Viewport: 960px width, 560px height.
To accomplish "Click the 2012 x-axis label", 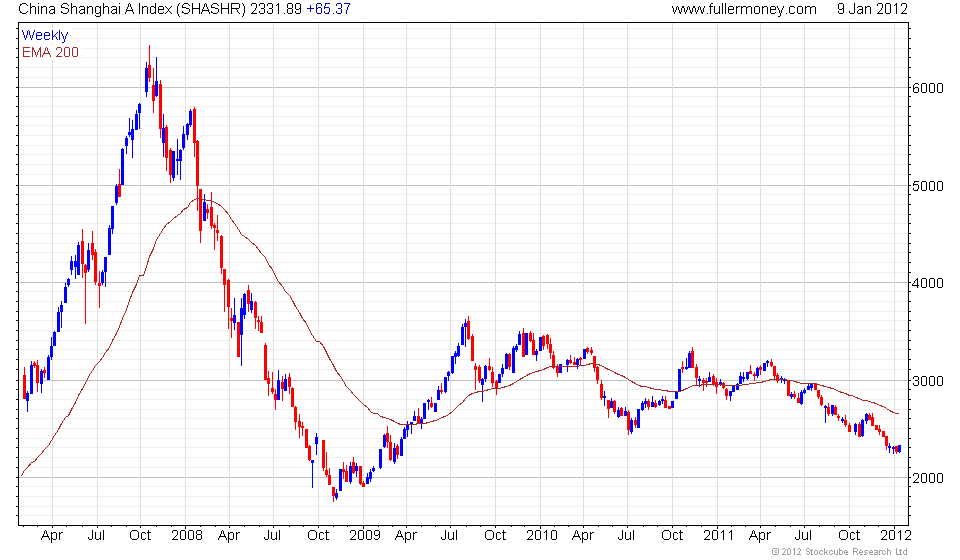I will coord(896,536).
